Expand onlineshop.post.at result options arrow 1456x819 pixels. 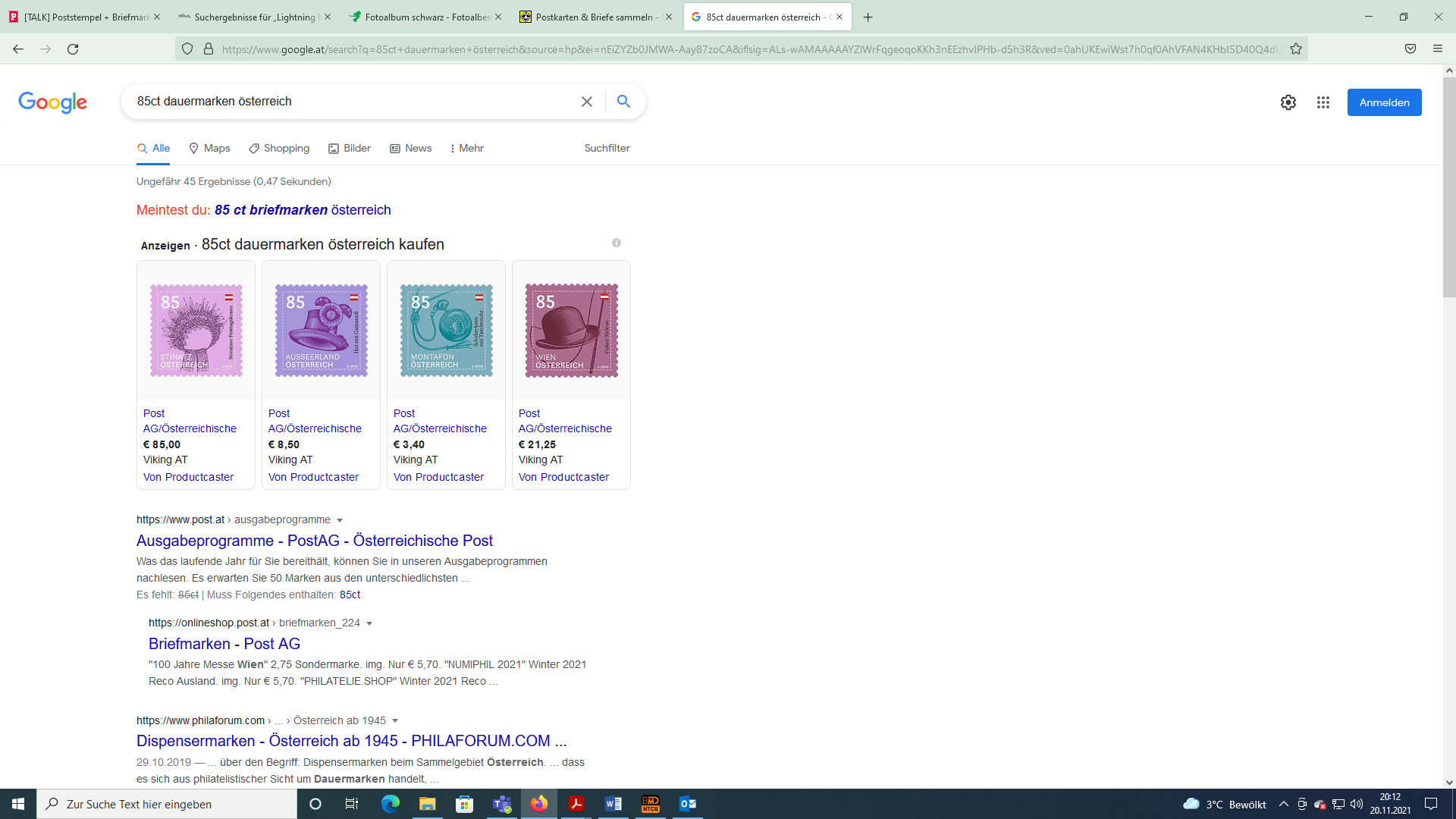tap(369, 623)
